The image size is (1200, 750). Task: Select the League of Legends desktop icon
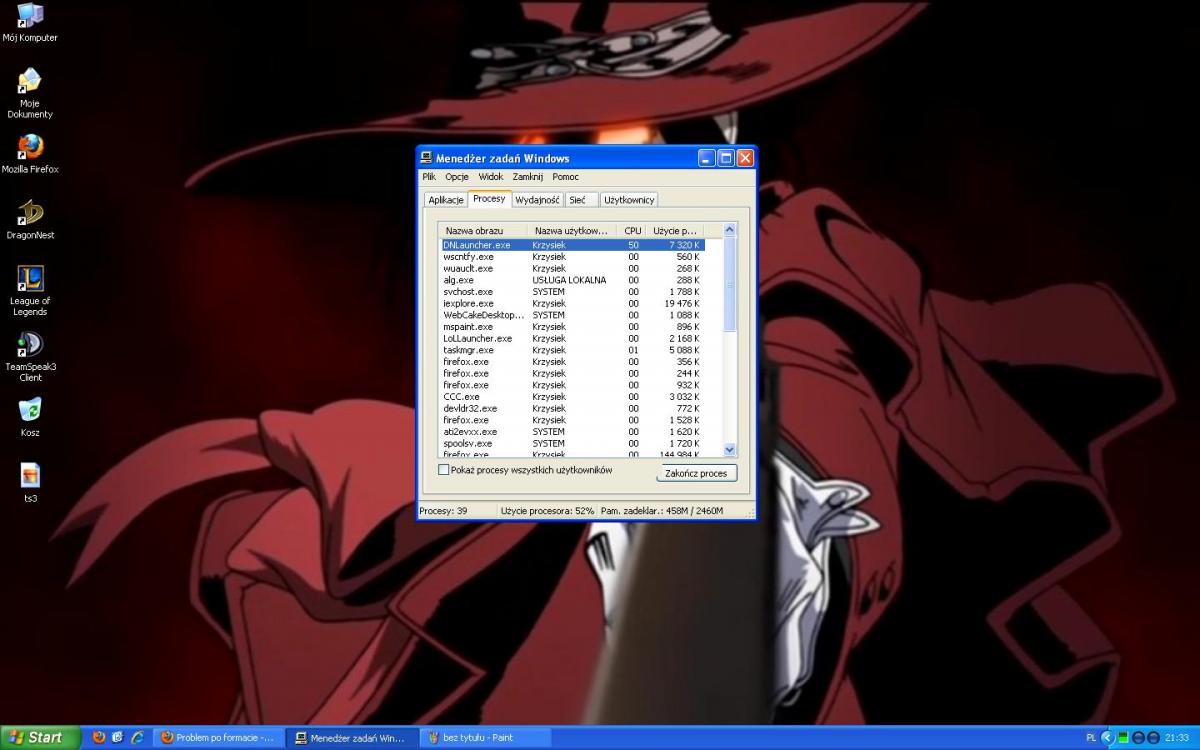(30, 291)
